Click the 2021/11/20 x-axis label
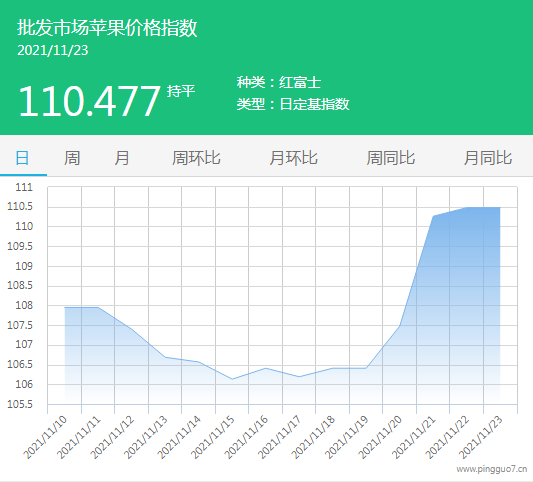This screenshot has width=533, height=482. pos(380,437)
